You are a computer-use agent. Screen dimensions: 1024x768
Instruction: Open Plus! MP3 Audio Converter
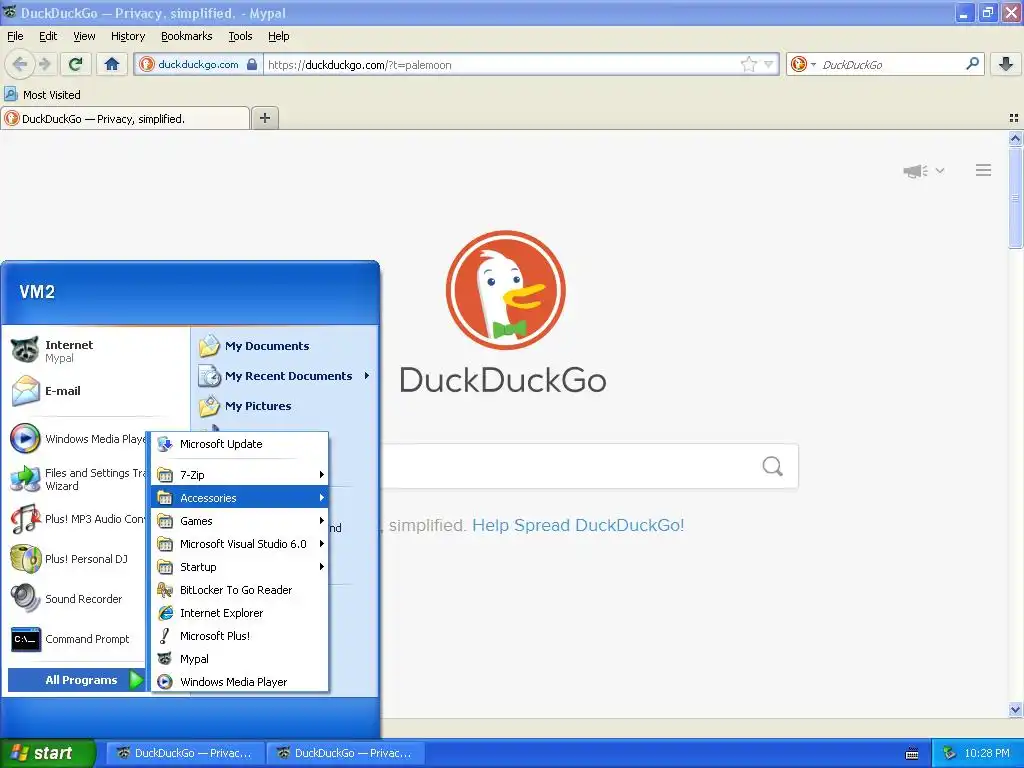pos(78,519)
